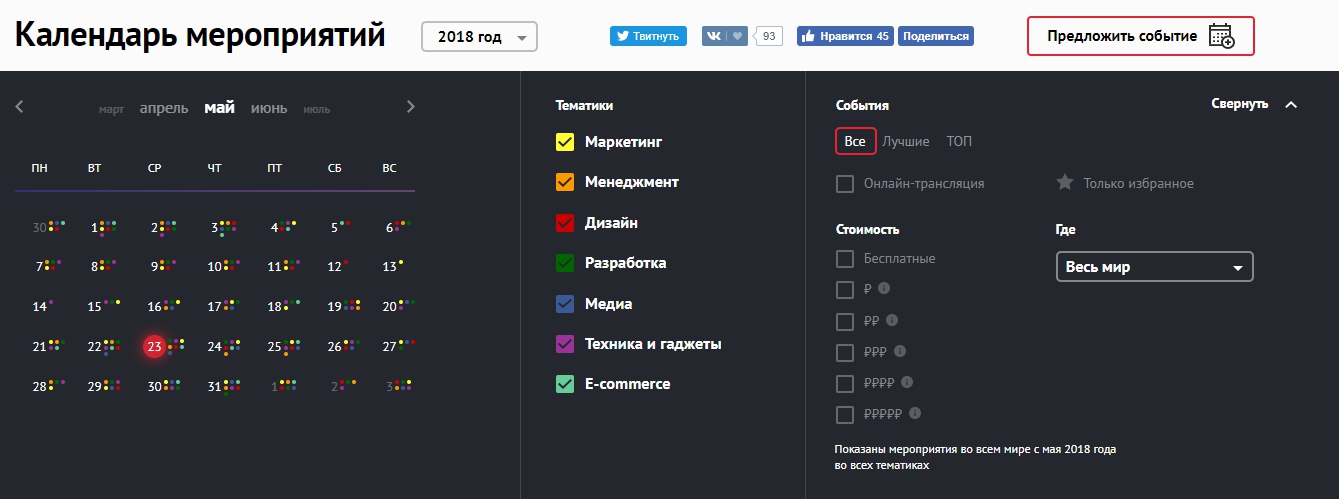This screenshot has width=1339, height=499.
Task: Open the 2018 год year dropdown
Action: 479,37
